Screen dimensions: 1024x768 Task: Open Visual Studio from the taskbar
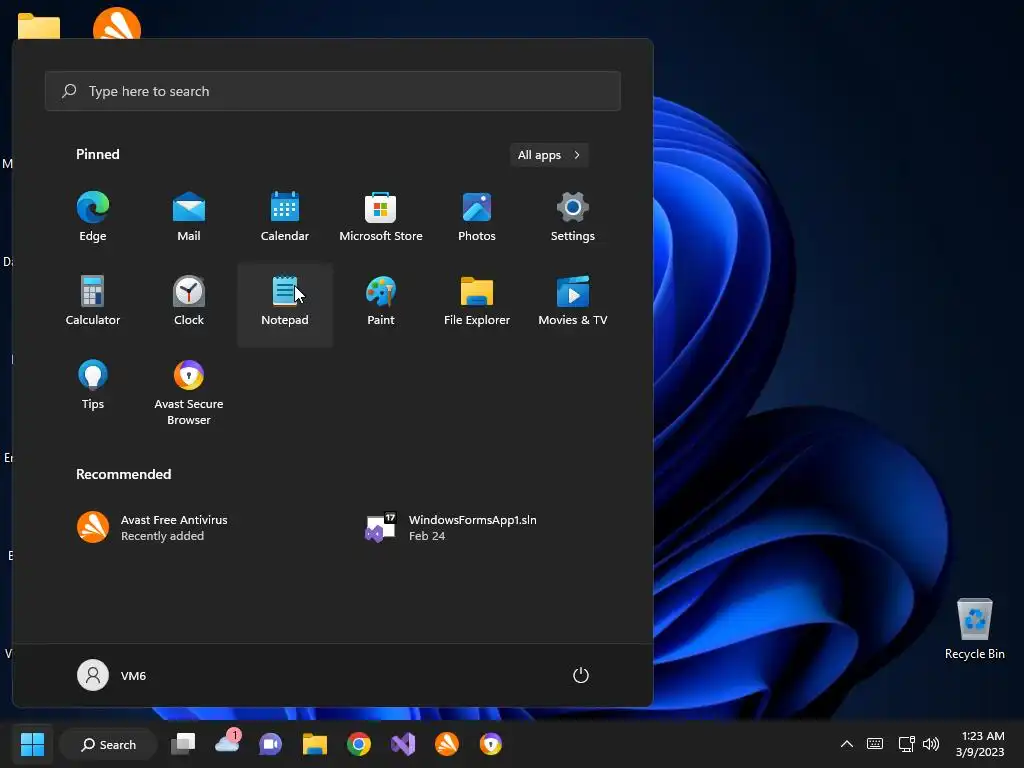coord(403,744)
